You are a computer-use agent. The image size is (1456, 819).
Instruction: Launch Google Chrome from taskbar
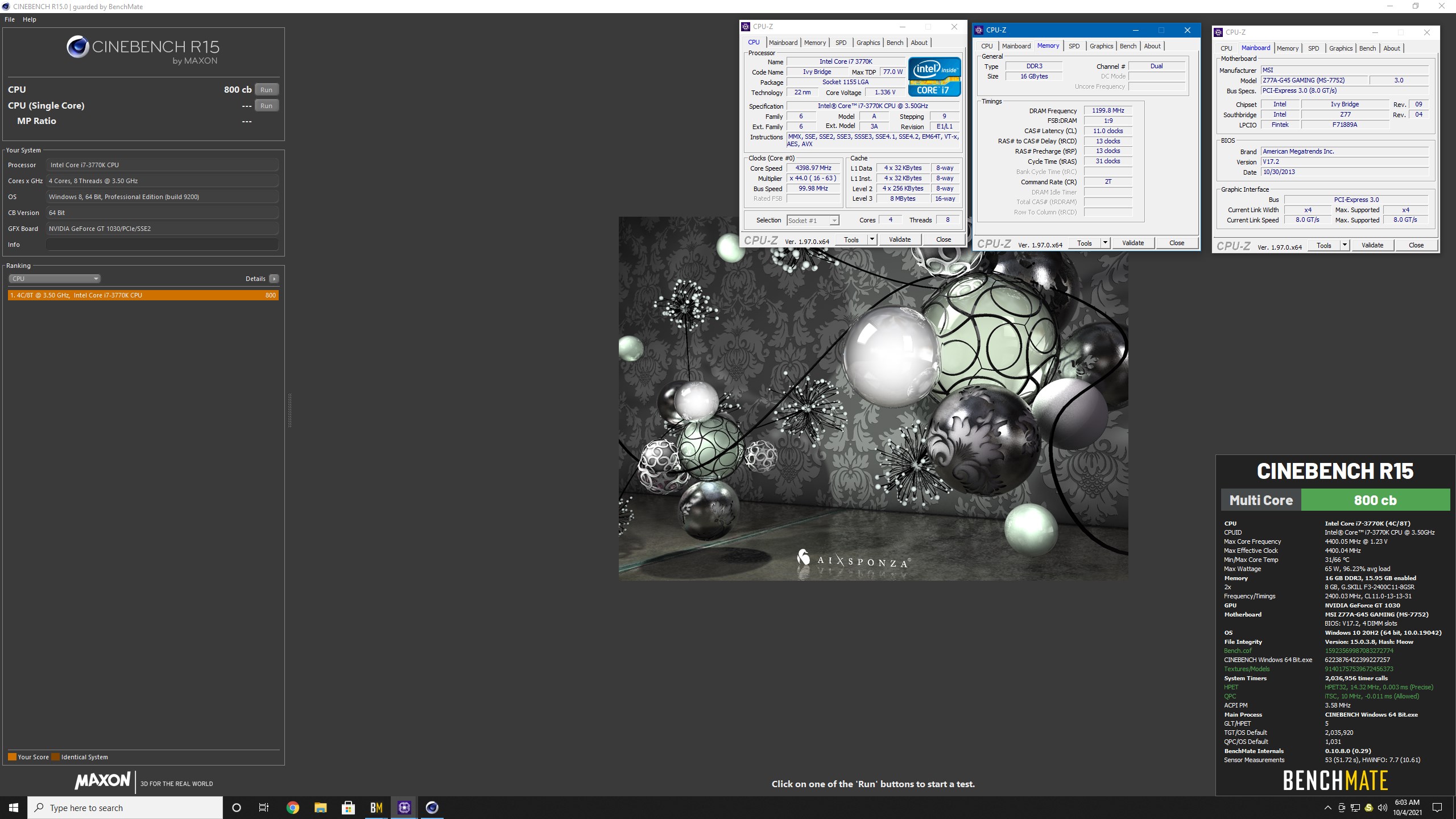tap(292, 808)
